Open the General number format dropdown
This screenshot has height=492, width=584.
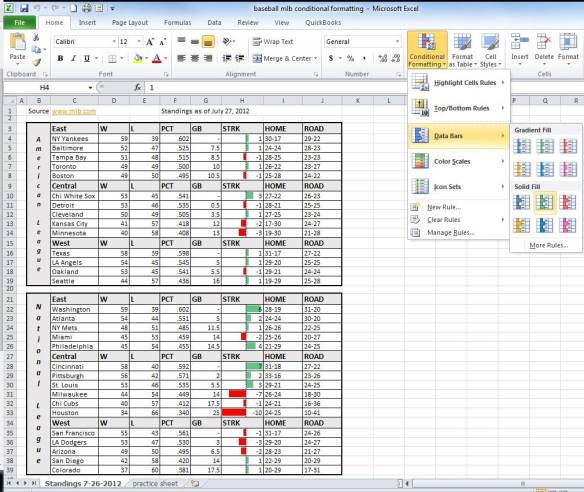397,42
